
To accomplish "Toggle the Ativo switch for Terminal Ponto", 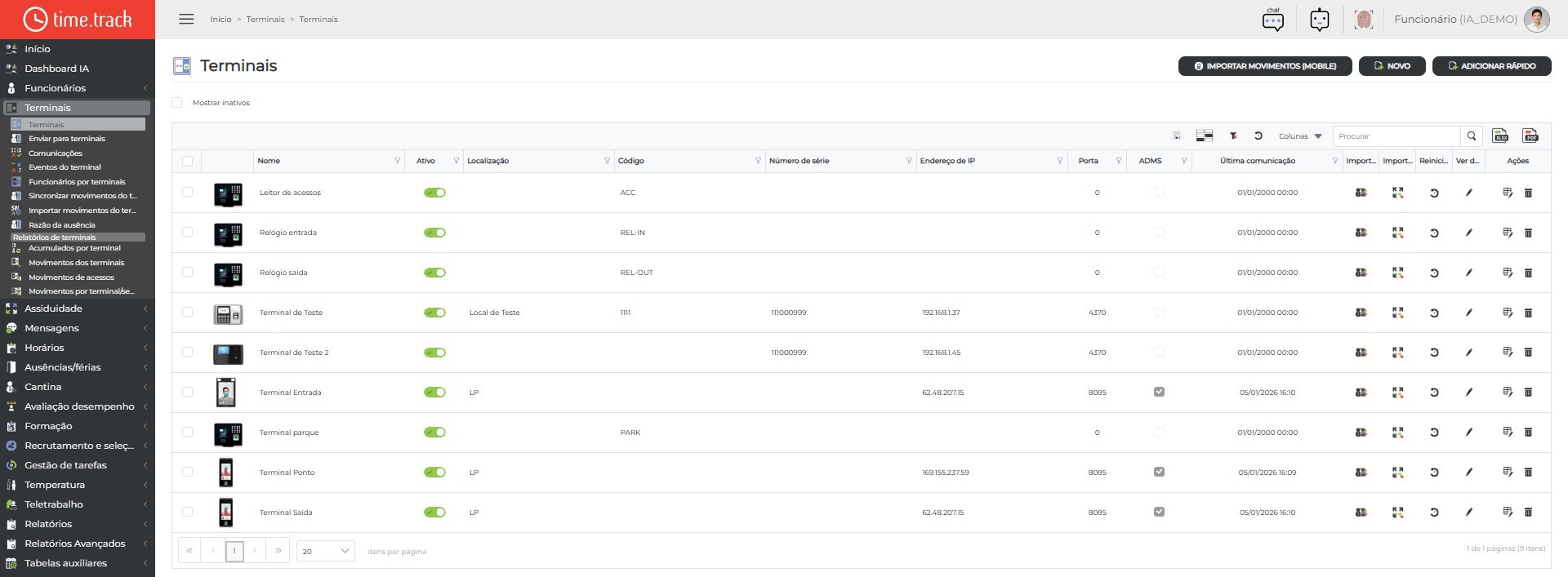I will (x=434, y=473).
